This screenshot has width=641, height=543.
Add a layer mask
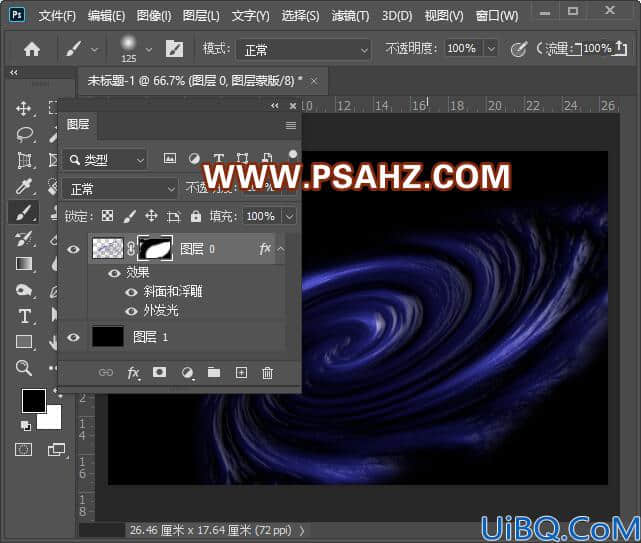[159, 372]
